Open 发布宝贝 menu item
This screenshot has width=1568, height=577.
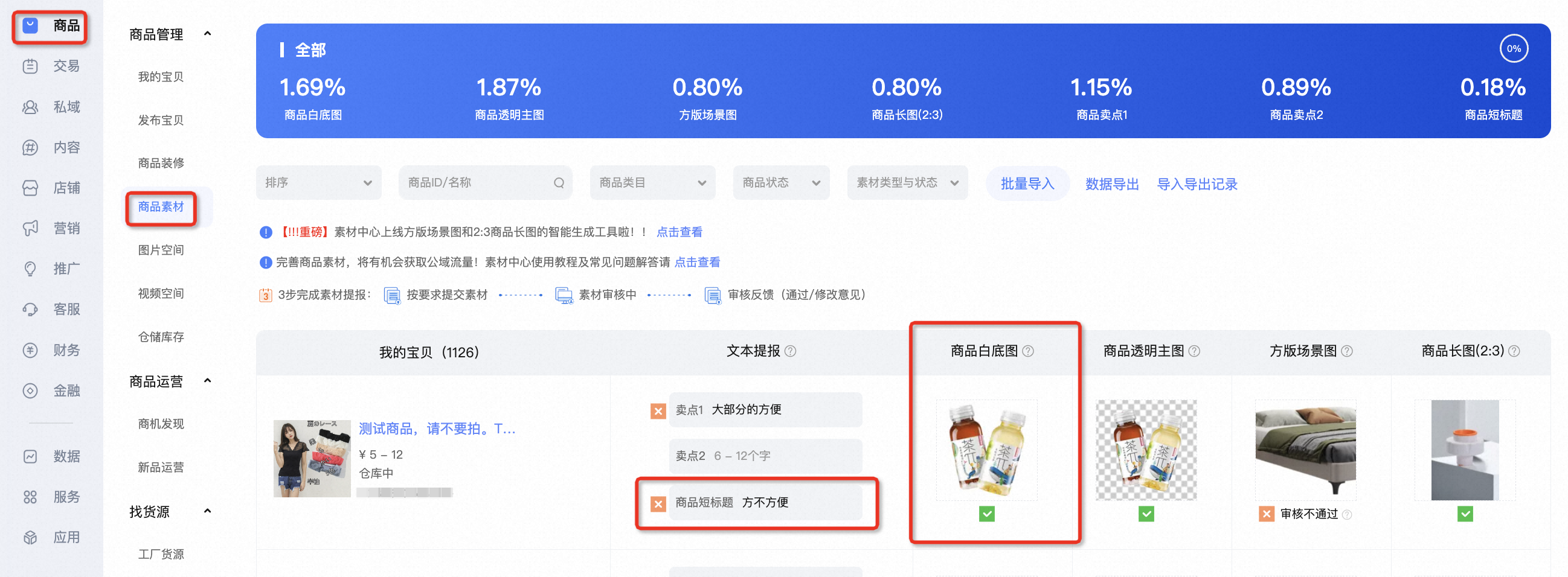tap(161, 120)
